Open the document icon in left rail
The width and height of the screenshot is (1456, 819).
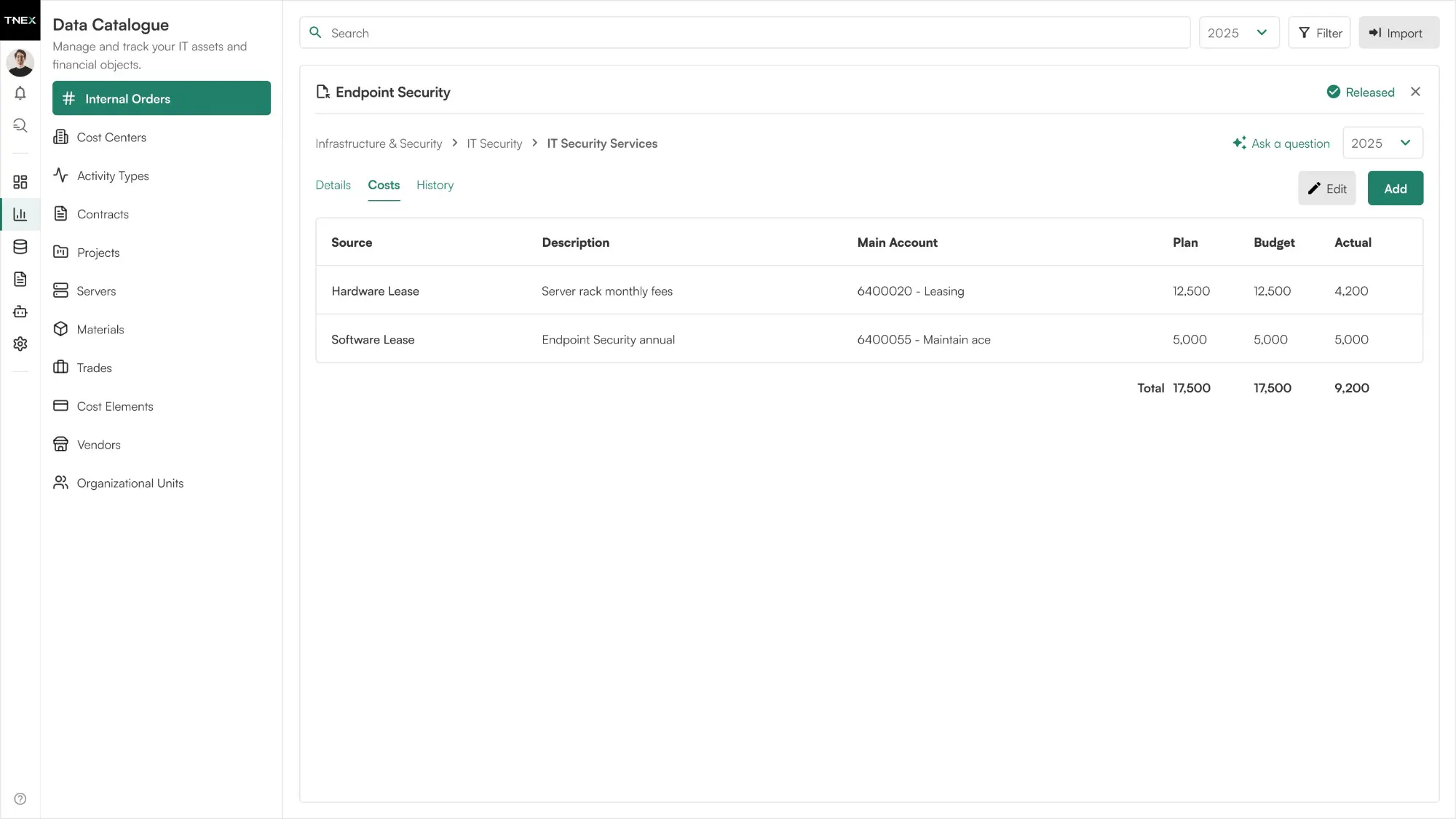point(20,279)
